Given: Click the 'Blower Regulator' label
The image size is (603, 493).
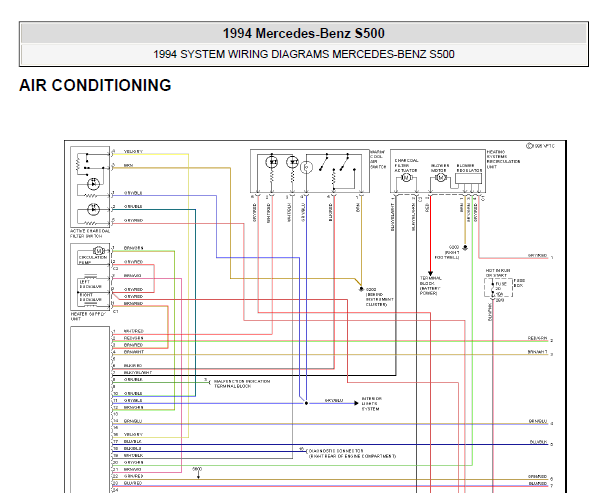Looking at the screenshot, I should coord(469,168).
